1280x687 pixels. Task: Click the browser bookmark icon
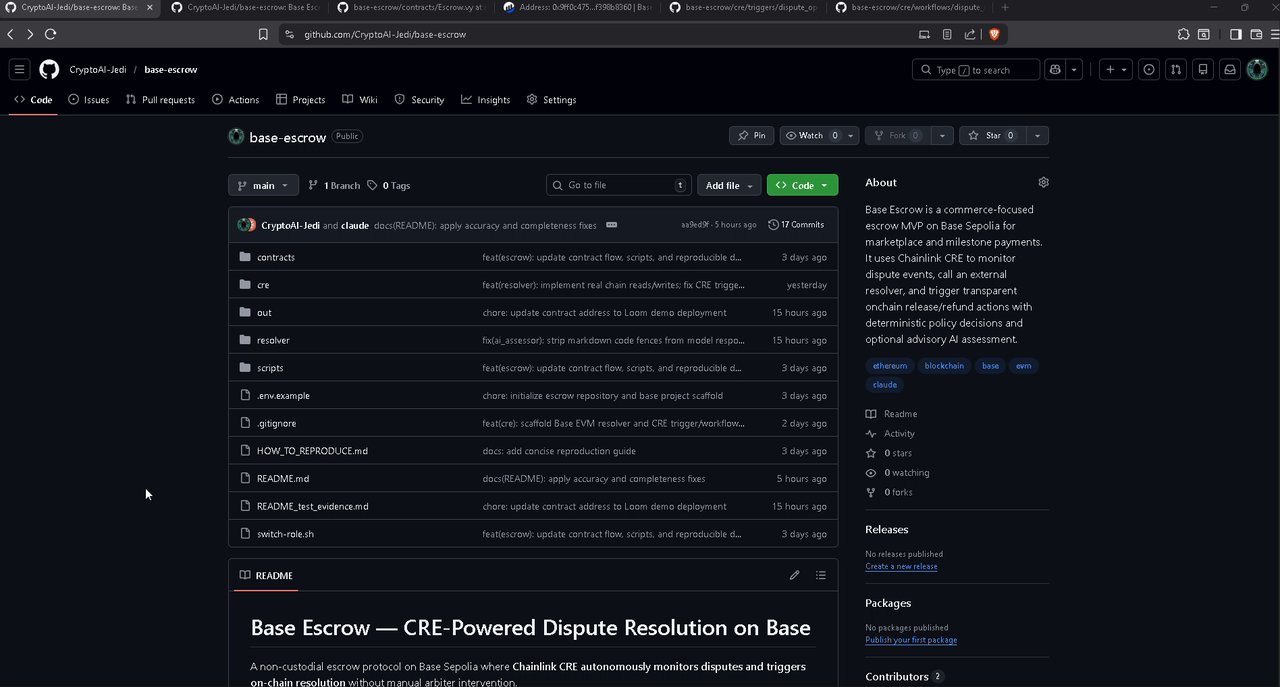coord(263,34)
